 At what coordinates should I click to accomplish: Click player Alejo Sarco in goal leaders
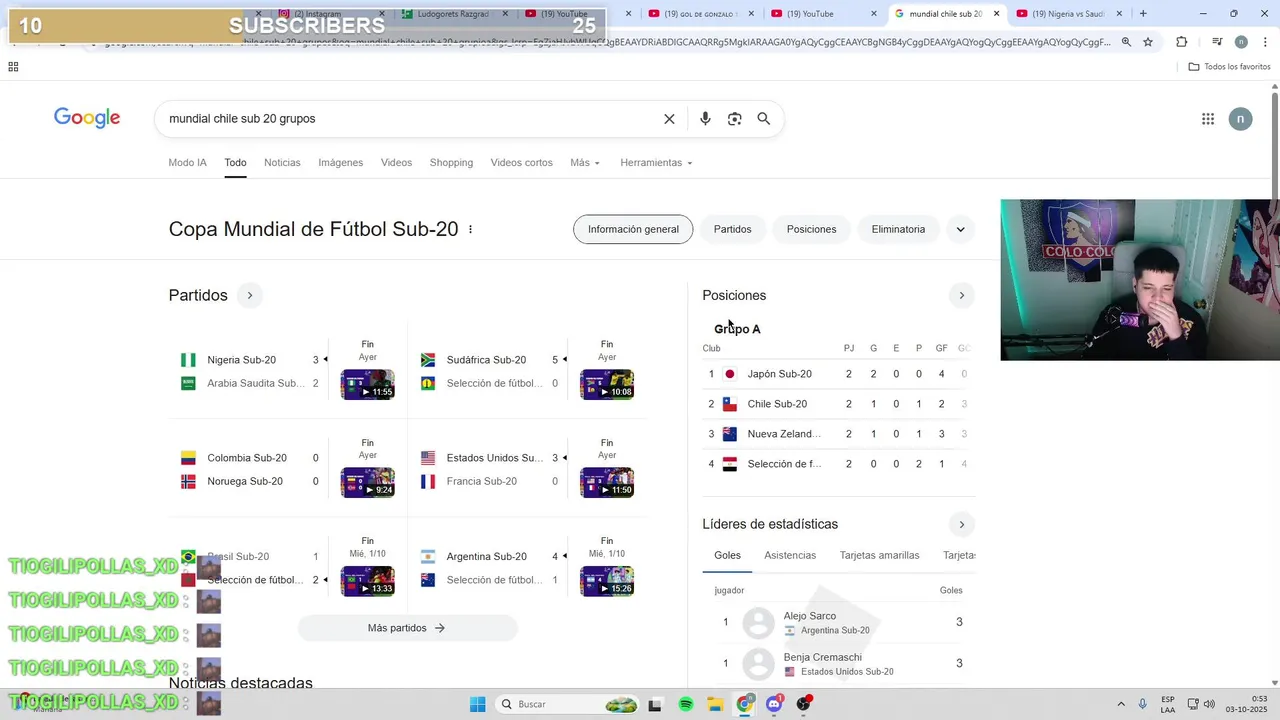point(838,622)
